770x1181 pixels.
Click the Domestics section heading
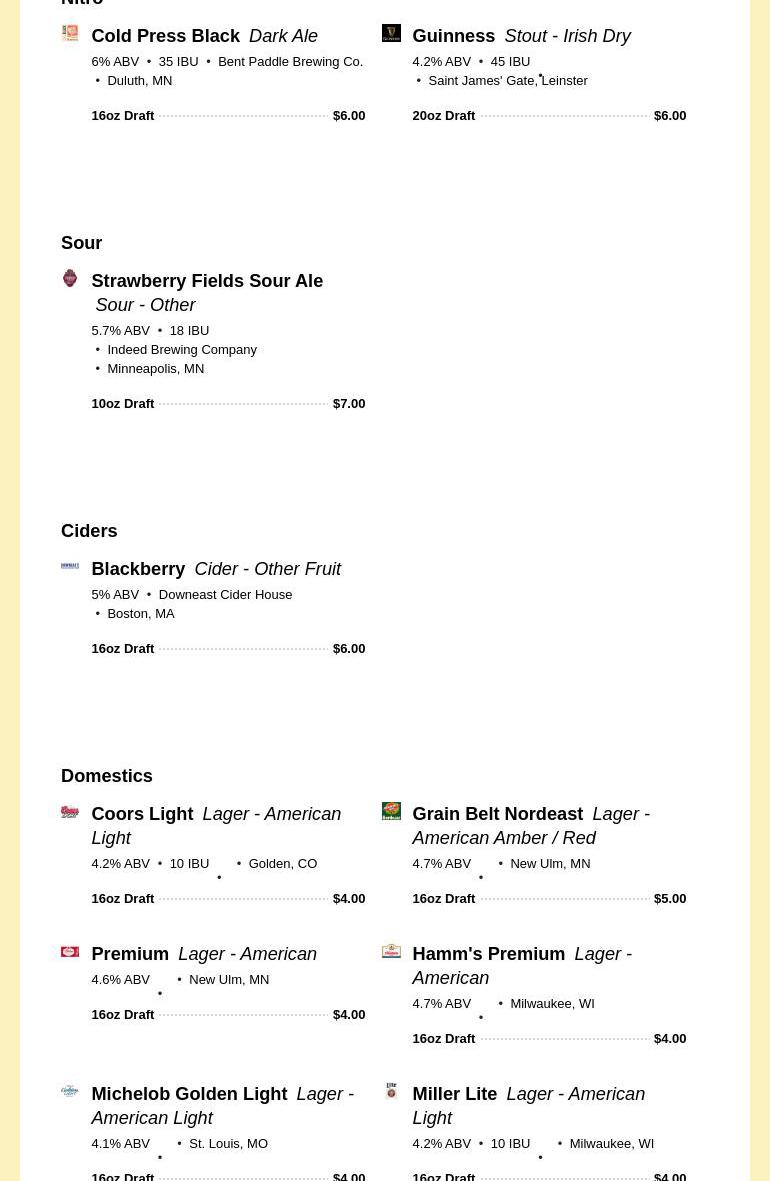(107, 776)
